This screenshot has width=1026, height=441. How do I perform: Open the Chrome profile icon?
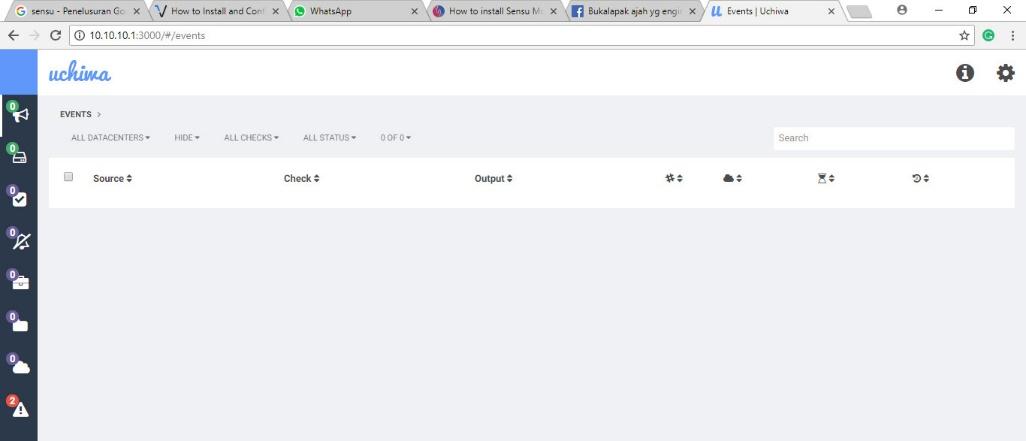pos(902,10)
